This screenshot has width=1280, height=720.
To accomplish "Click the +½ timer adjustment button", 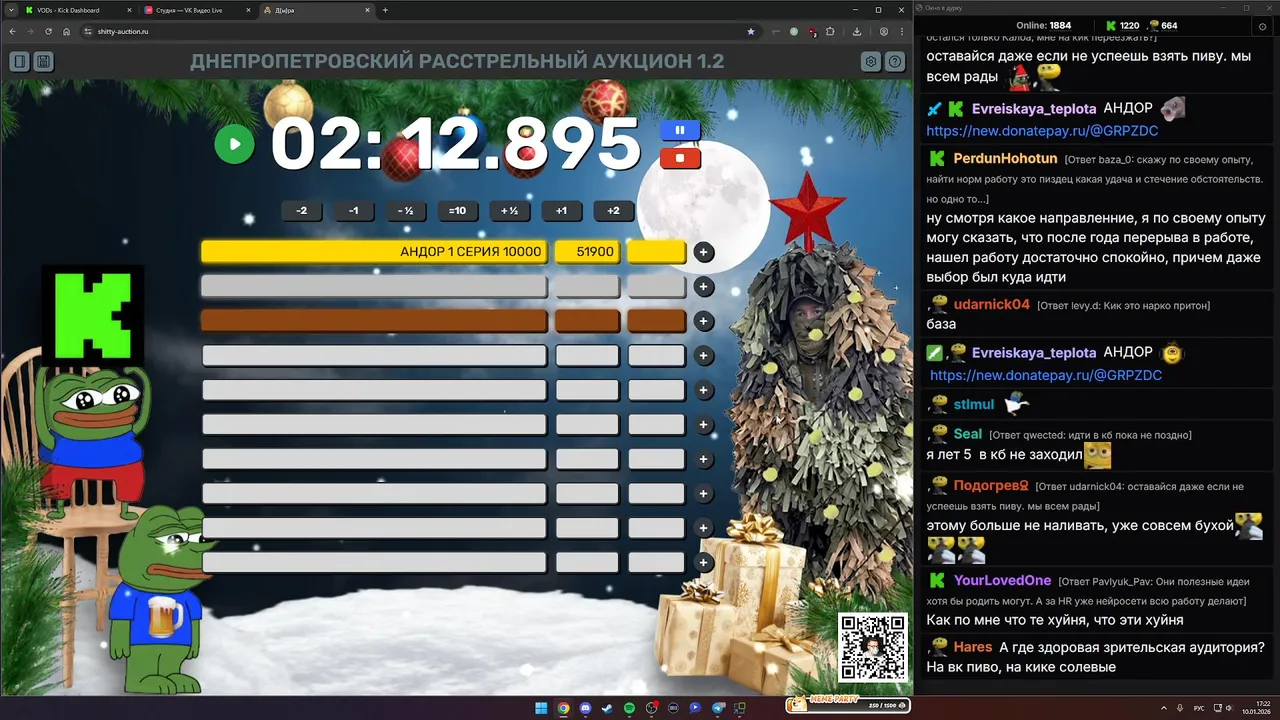I will click(x=509, y=211).
